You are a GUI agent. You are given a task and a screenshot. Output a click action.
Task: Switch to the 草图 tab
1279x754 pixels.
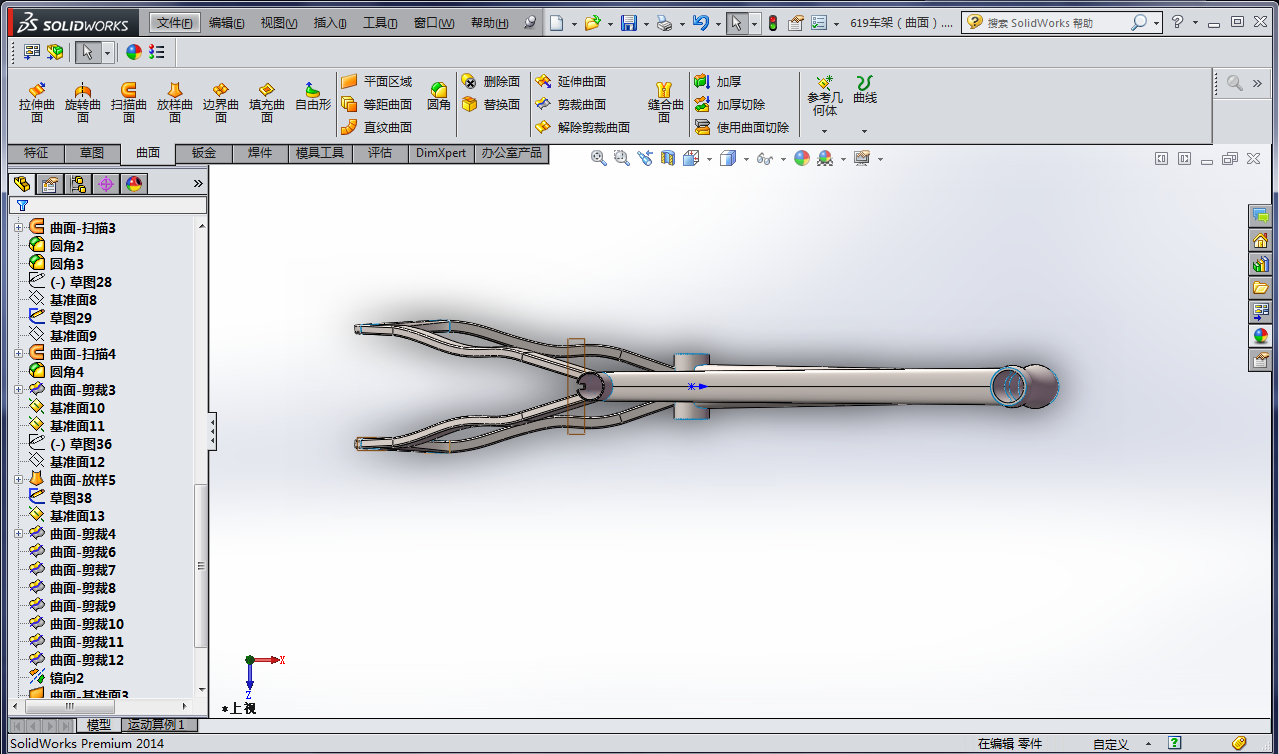[92, 153]
